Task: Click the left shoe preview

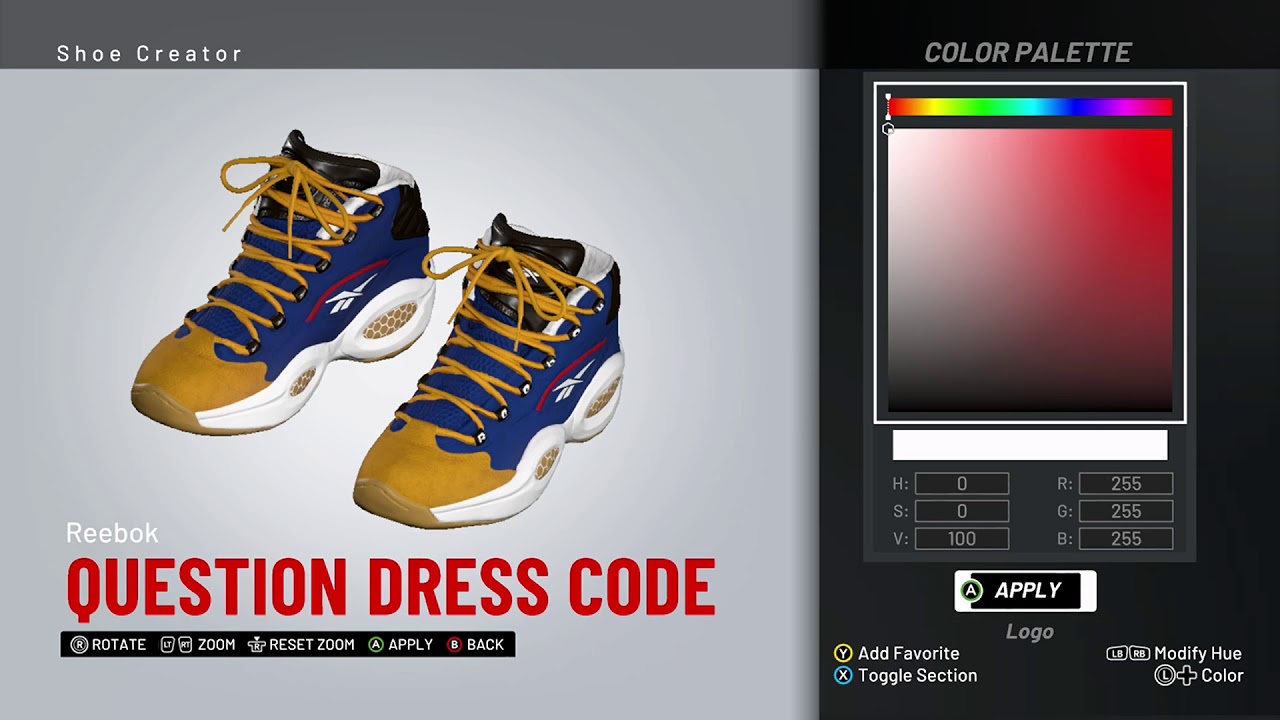Action: pyautogui.click(x=283, y=285)
